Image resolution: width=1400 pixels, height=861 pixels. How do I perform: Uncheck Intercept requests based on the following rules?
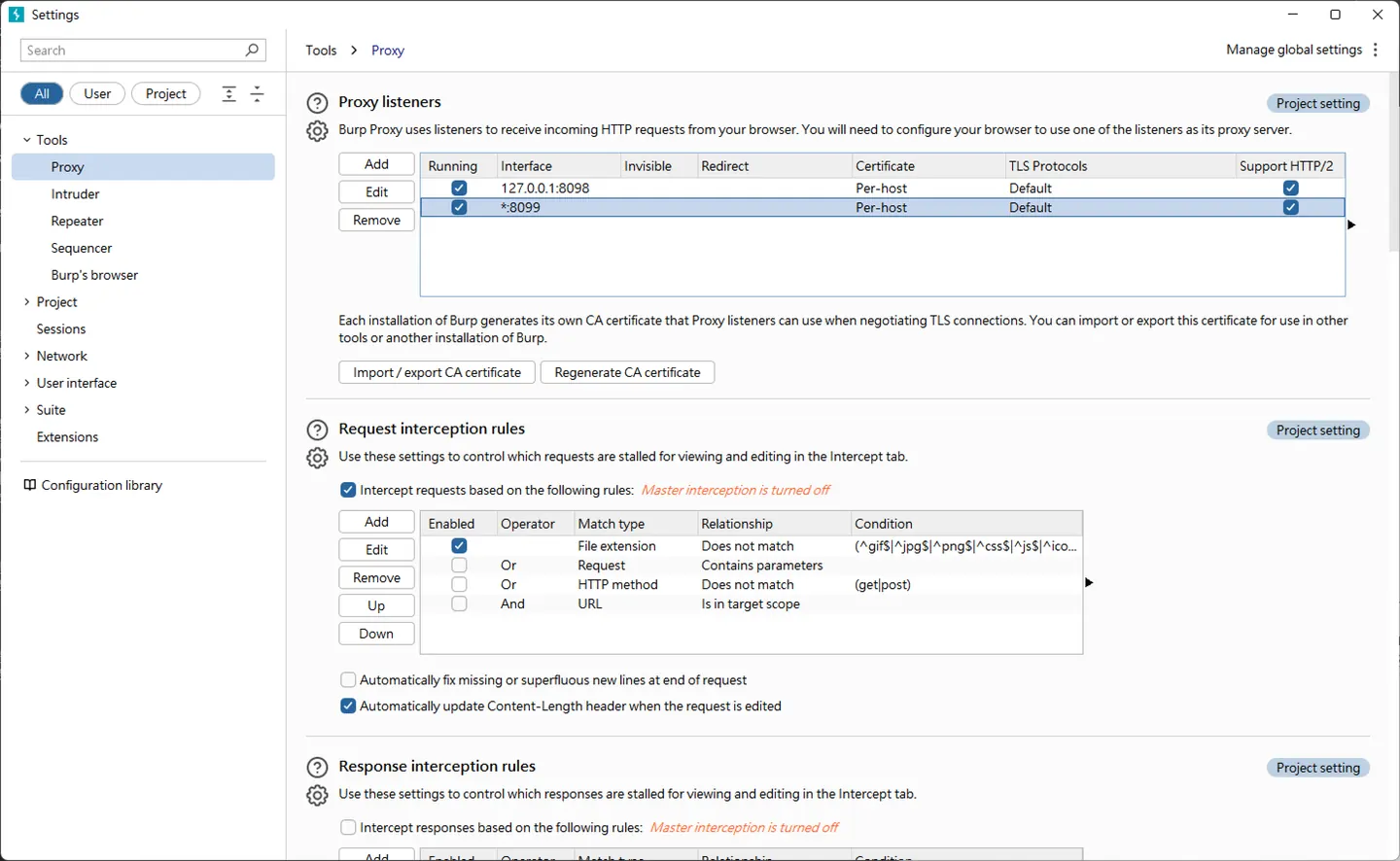[348, 490]
